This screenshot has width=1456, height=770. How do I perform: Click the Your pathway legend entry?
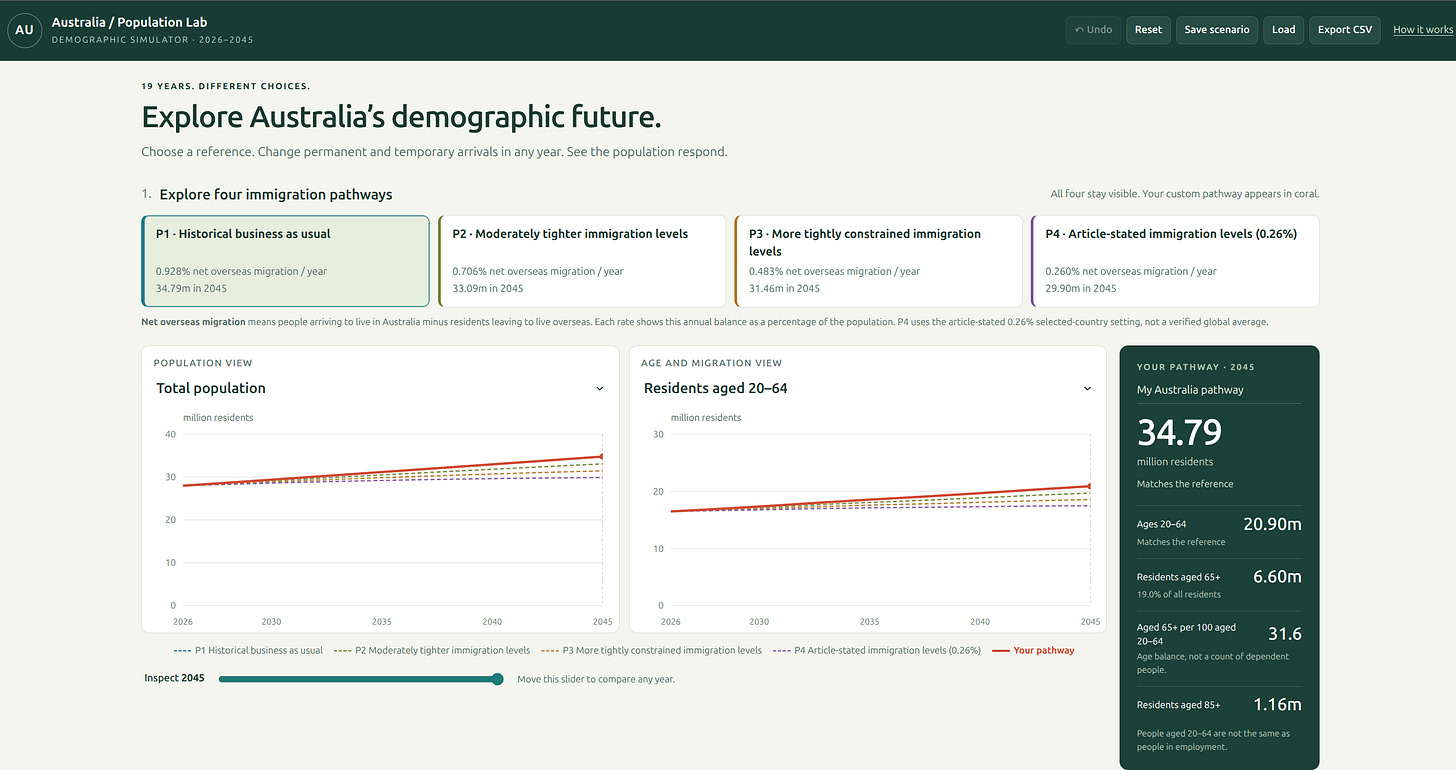pyautogui.click(x=1033, y=650)
